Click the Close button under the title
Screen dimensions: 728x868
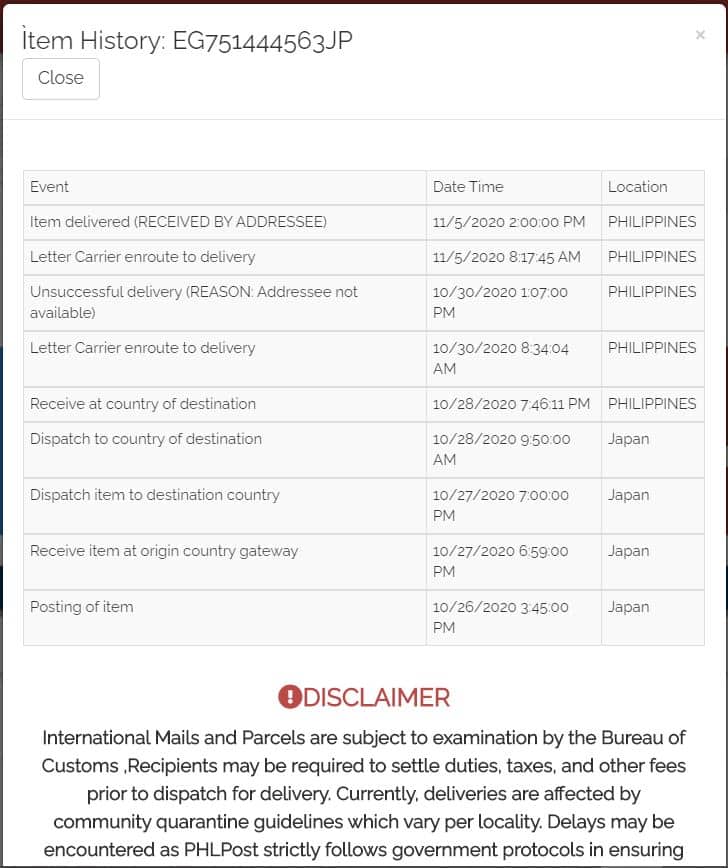pyautogui.click(x=61, y=79)
